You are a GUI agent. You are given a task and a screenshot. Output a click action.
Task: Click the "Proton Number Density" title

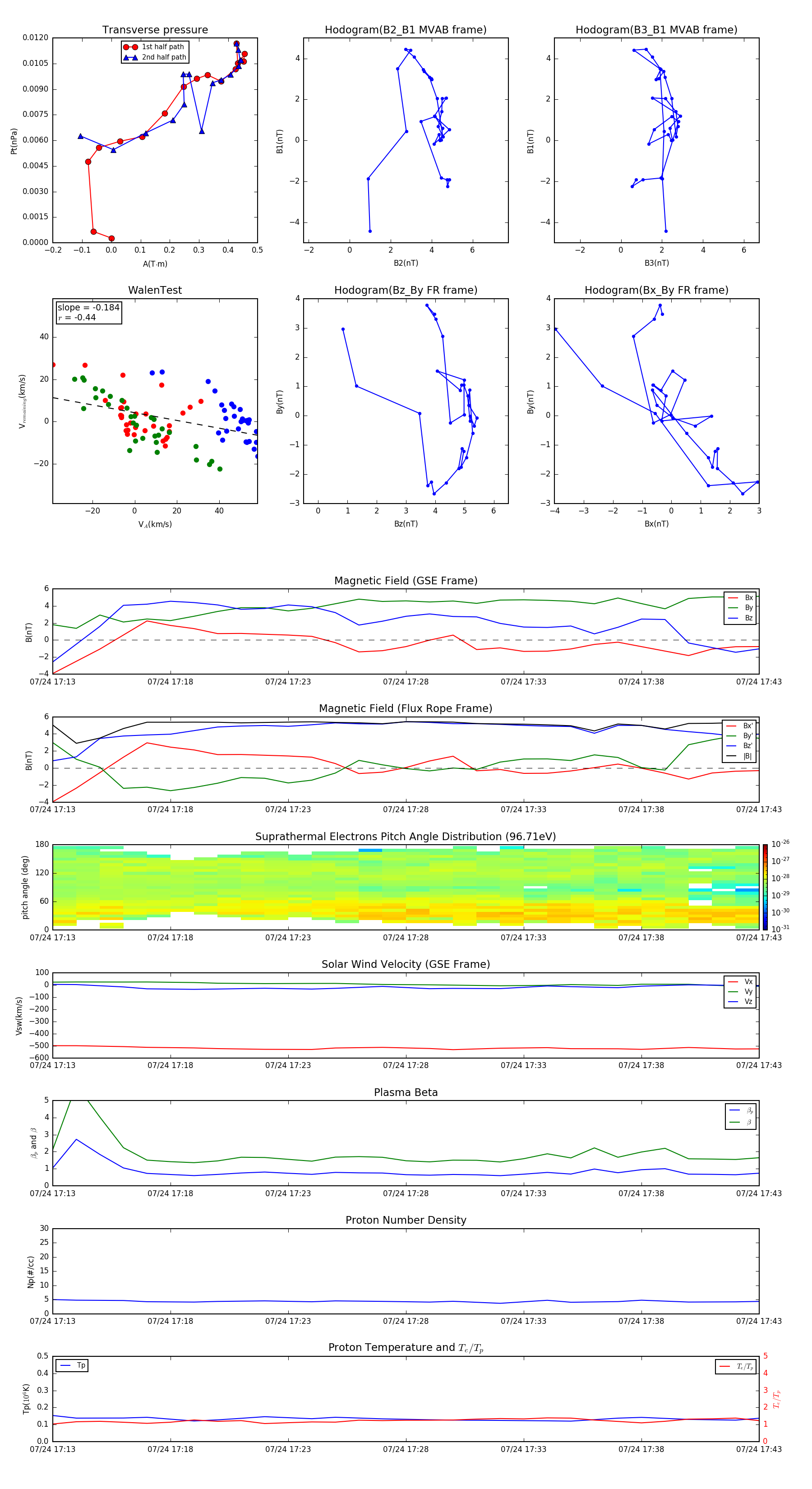[x=406, y=1220]
